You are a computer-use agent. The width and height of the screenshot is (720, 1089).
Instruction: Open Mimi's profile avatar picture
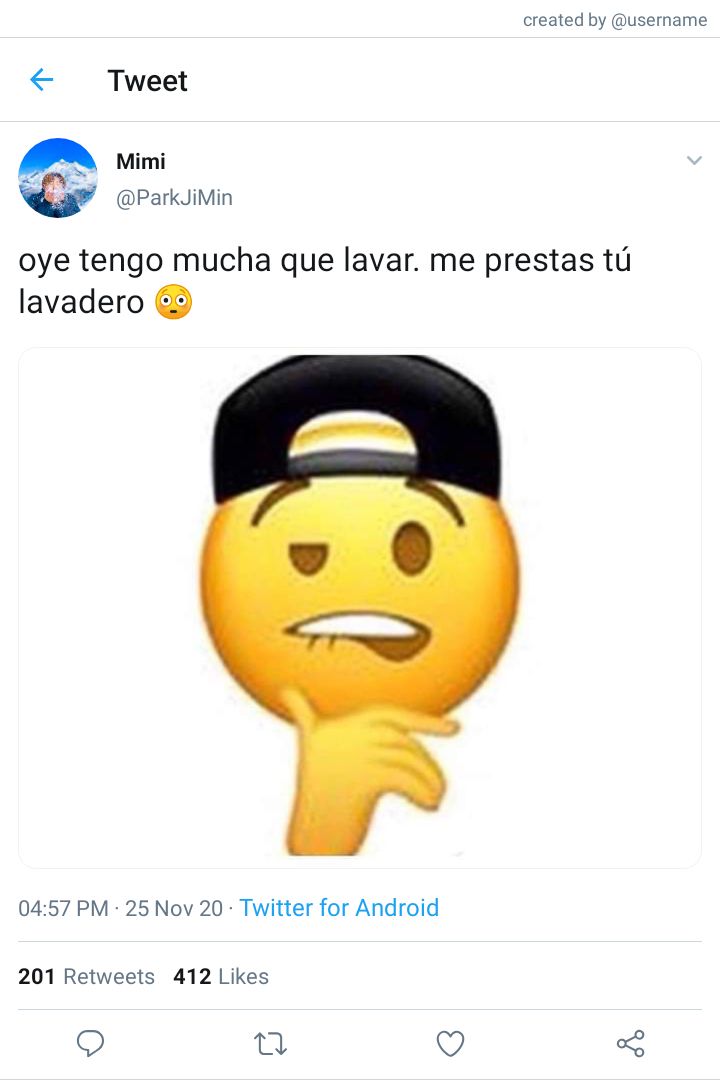pos(58,178)
